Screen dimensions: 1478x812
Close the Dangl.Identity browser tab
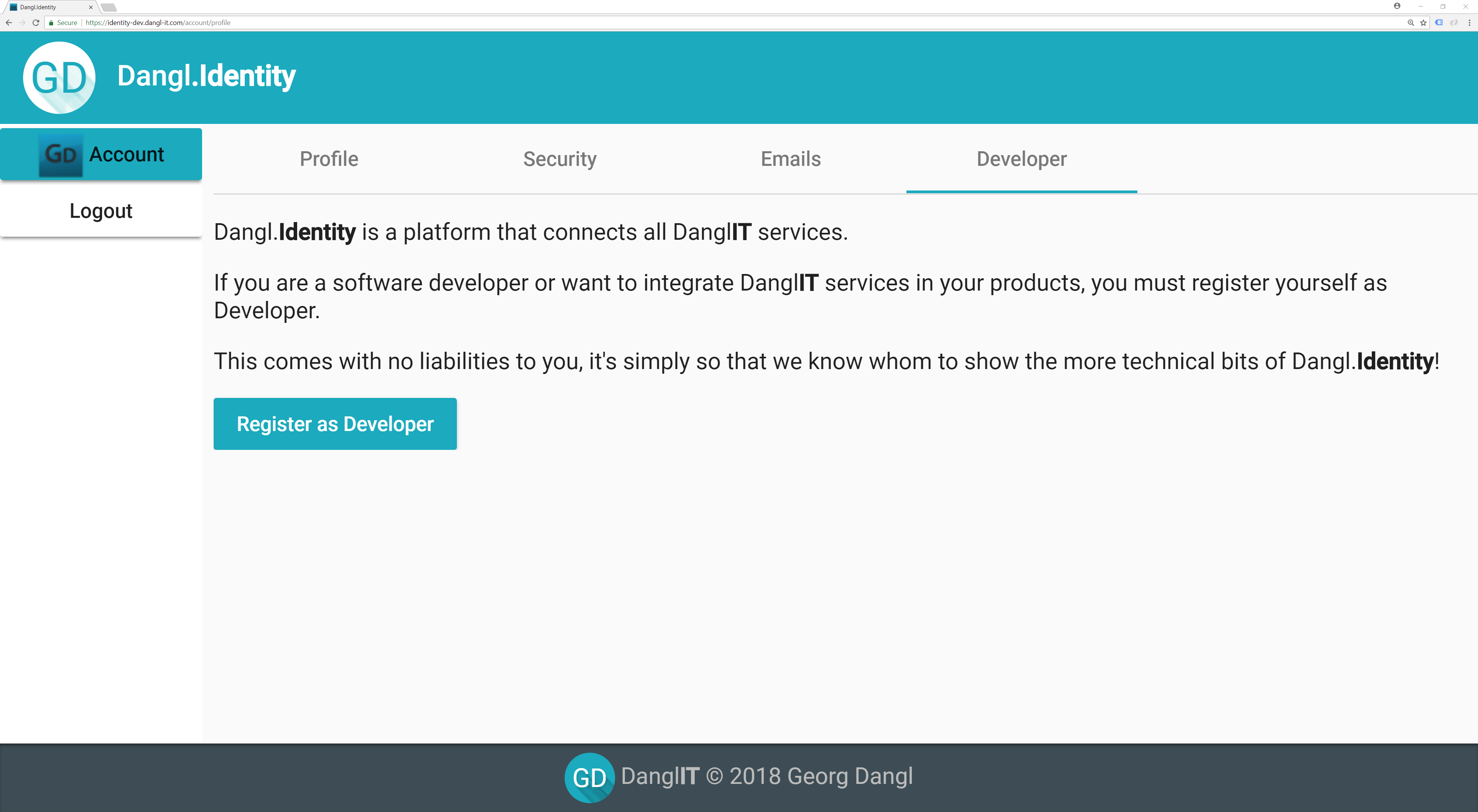(x=91, y=7)
